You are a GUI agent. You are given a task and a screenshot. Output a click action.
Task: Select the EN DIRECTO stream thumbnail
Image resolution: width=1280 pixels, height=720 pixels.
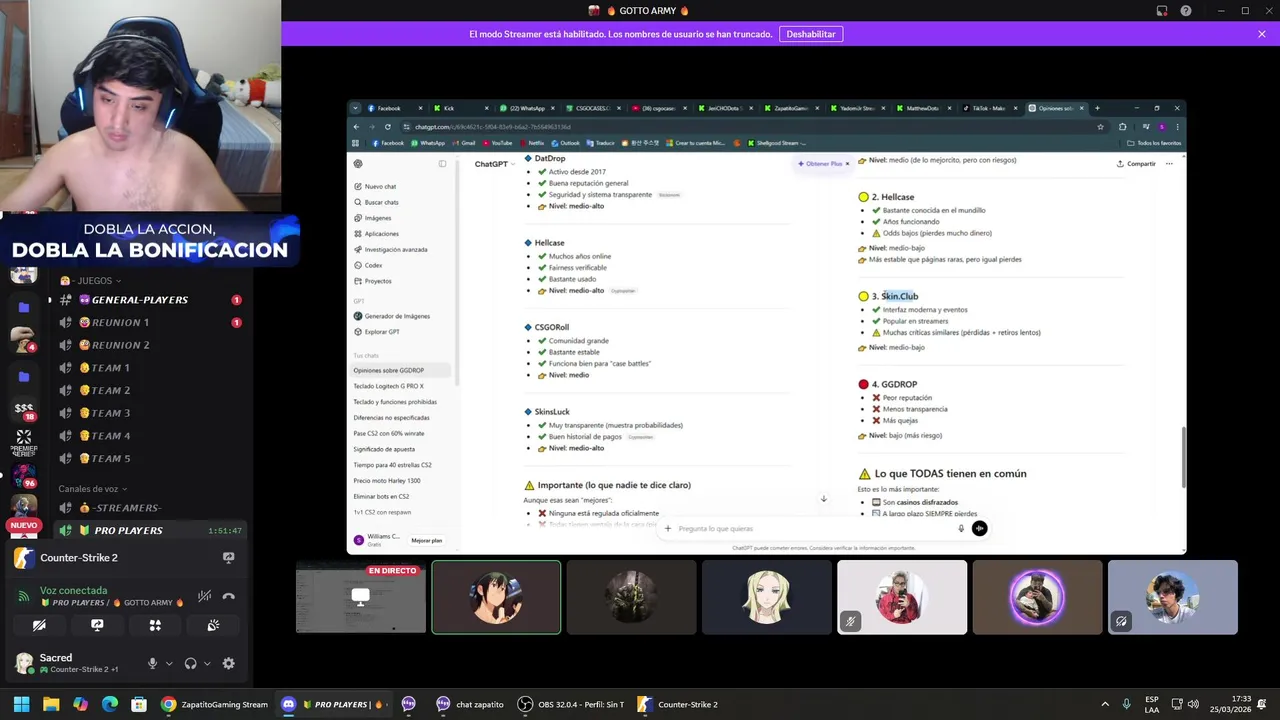tap(361, 597)
